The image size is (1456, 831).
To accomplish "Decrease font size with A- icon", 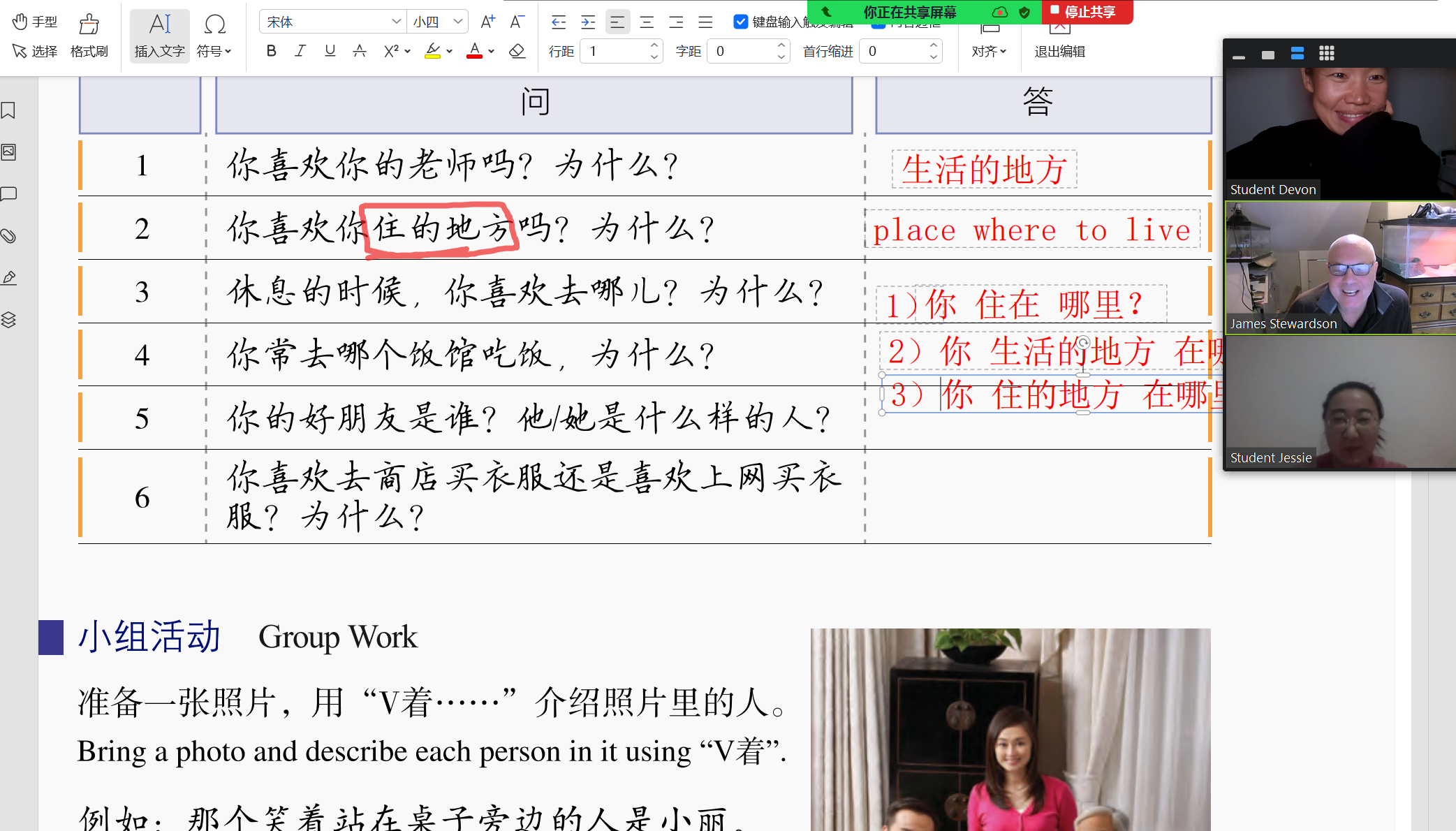I will (517, 22).
